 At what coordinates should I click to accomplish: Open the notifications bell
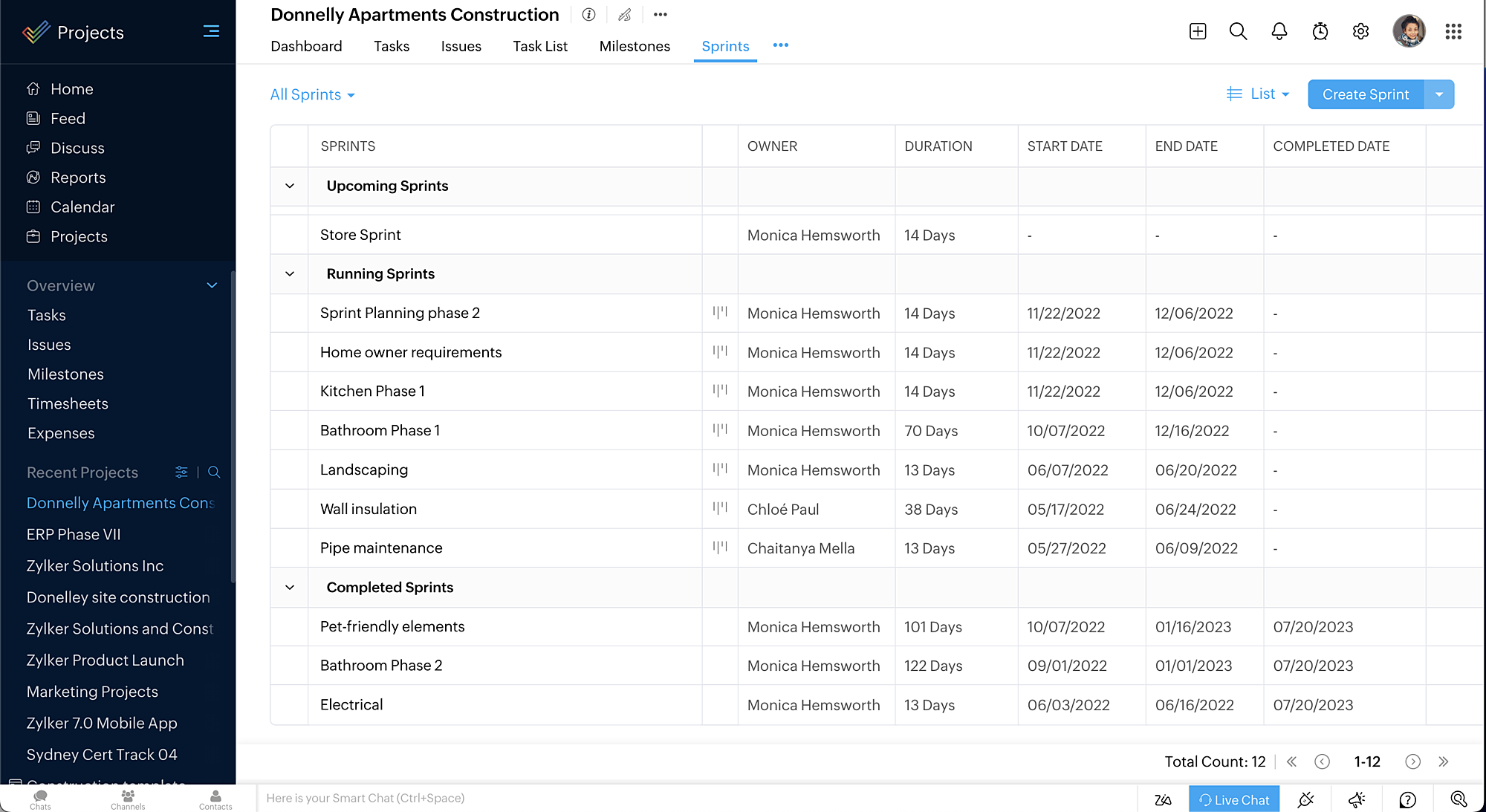click(x=1279, y=31)
